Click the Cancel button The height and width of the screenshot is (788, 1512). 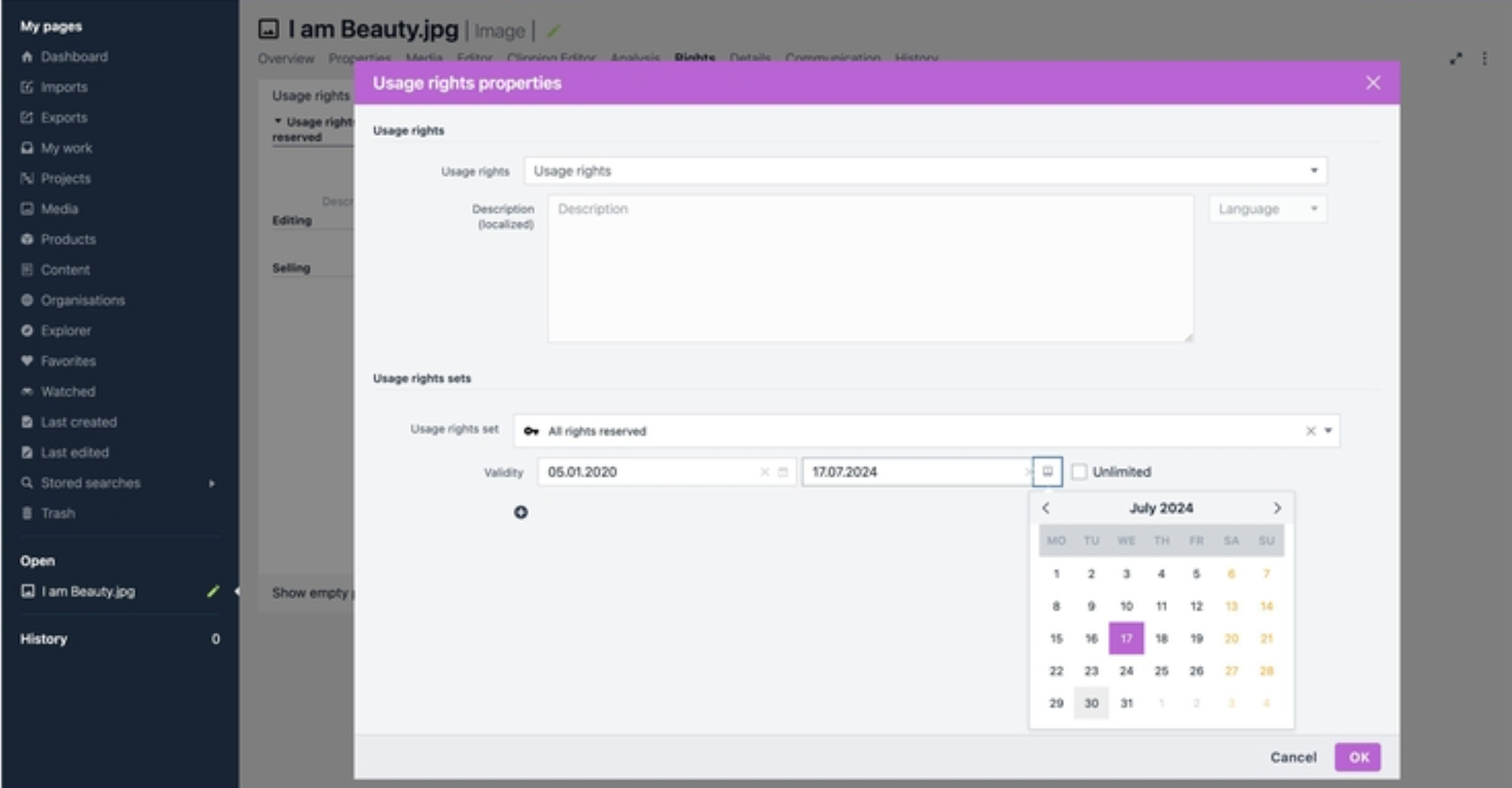tap(1293, 757)
